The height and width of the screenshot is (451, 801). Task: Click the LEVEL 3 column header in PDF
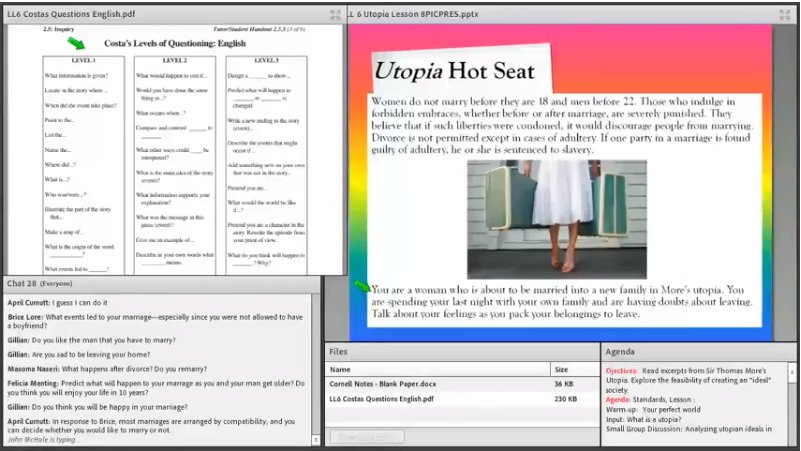(266, 60)
